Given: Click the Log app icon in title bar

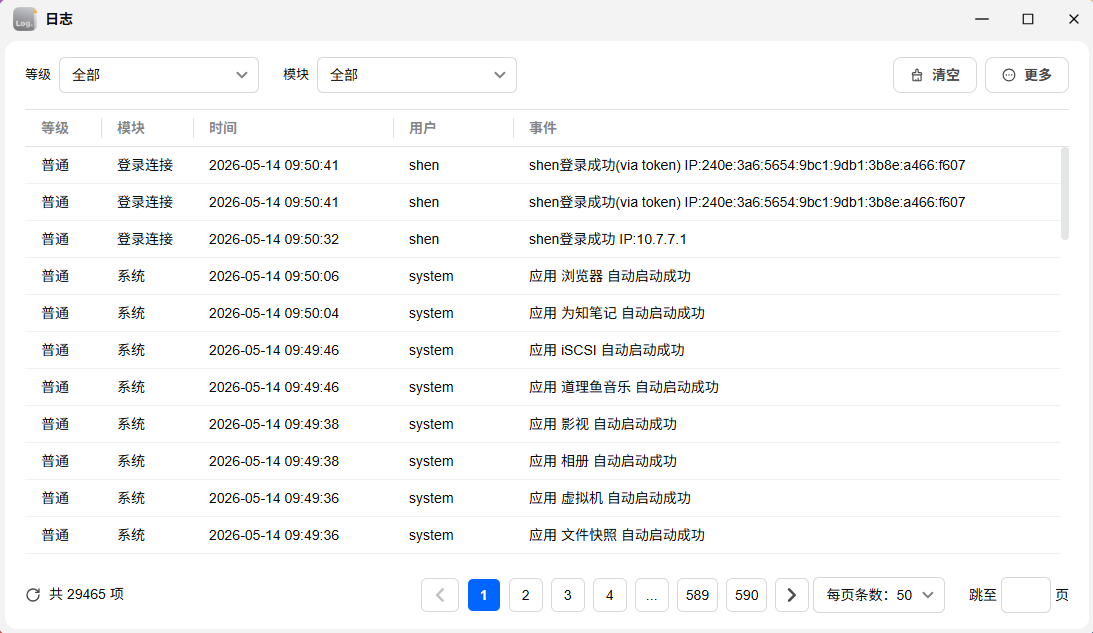Looking at the screenshot, I should tap(24, 19).
